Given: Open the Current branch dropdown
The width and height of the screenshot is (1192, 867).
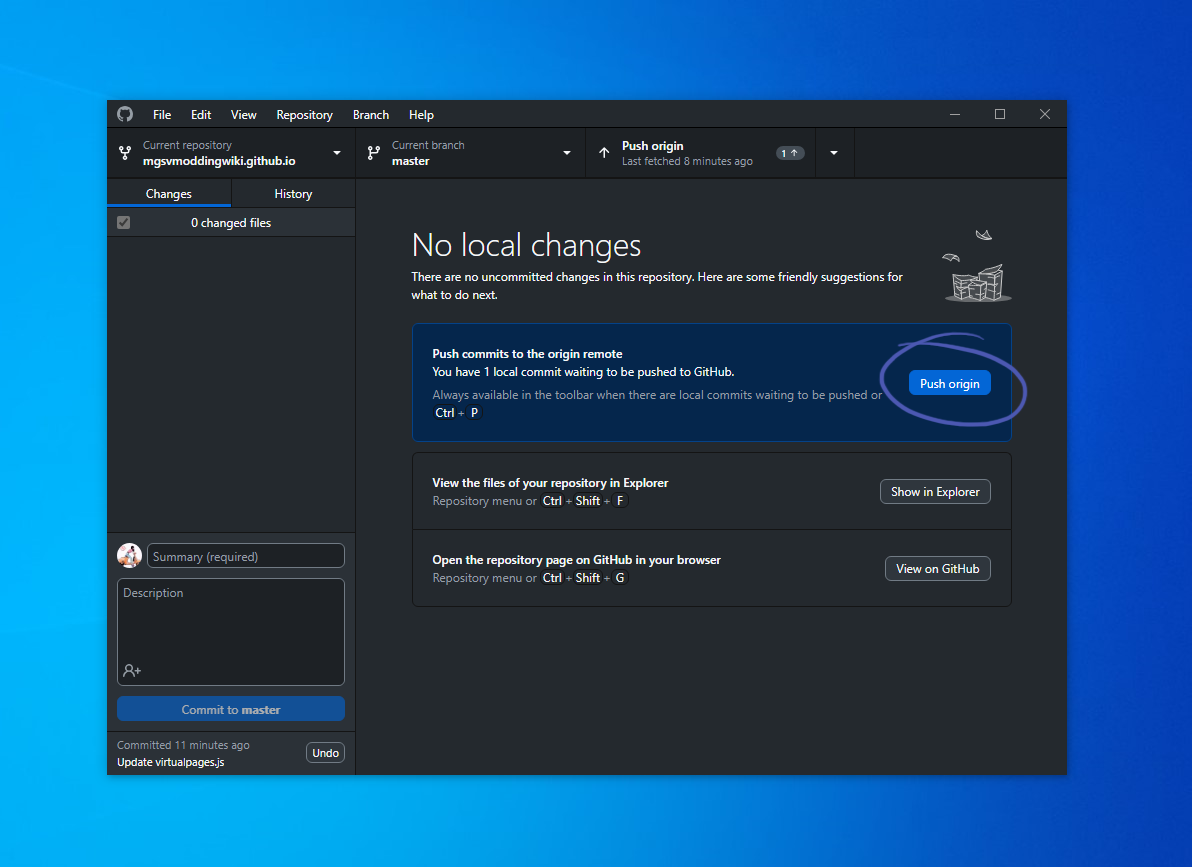Looking at the screenshot, I should point(566,152).
